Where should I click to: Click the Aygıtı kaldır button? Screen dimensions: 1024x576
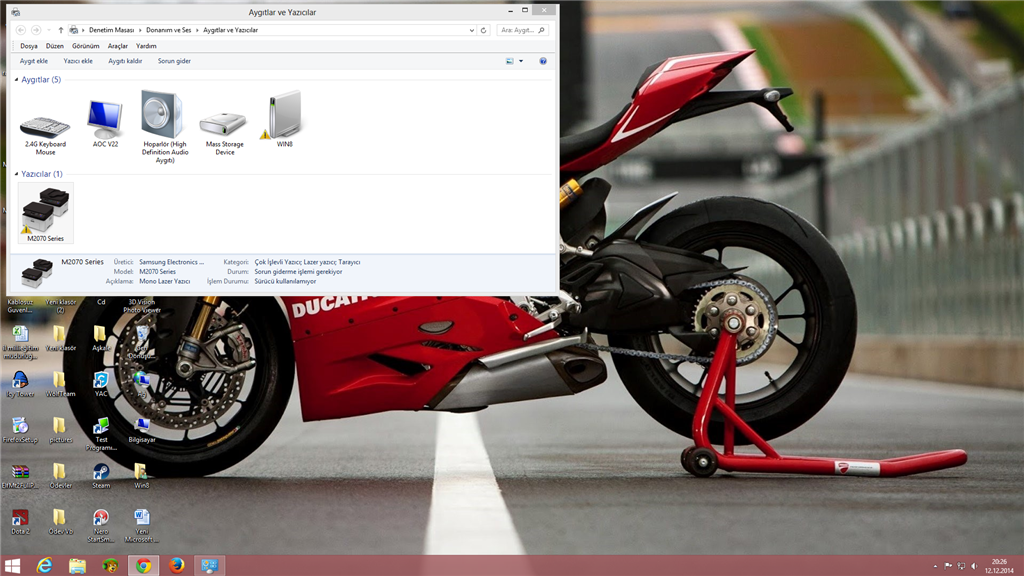pyautogui.click(x=125, y=61)
